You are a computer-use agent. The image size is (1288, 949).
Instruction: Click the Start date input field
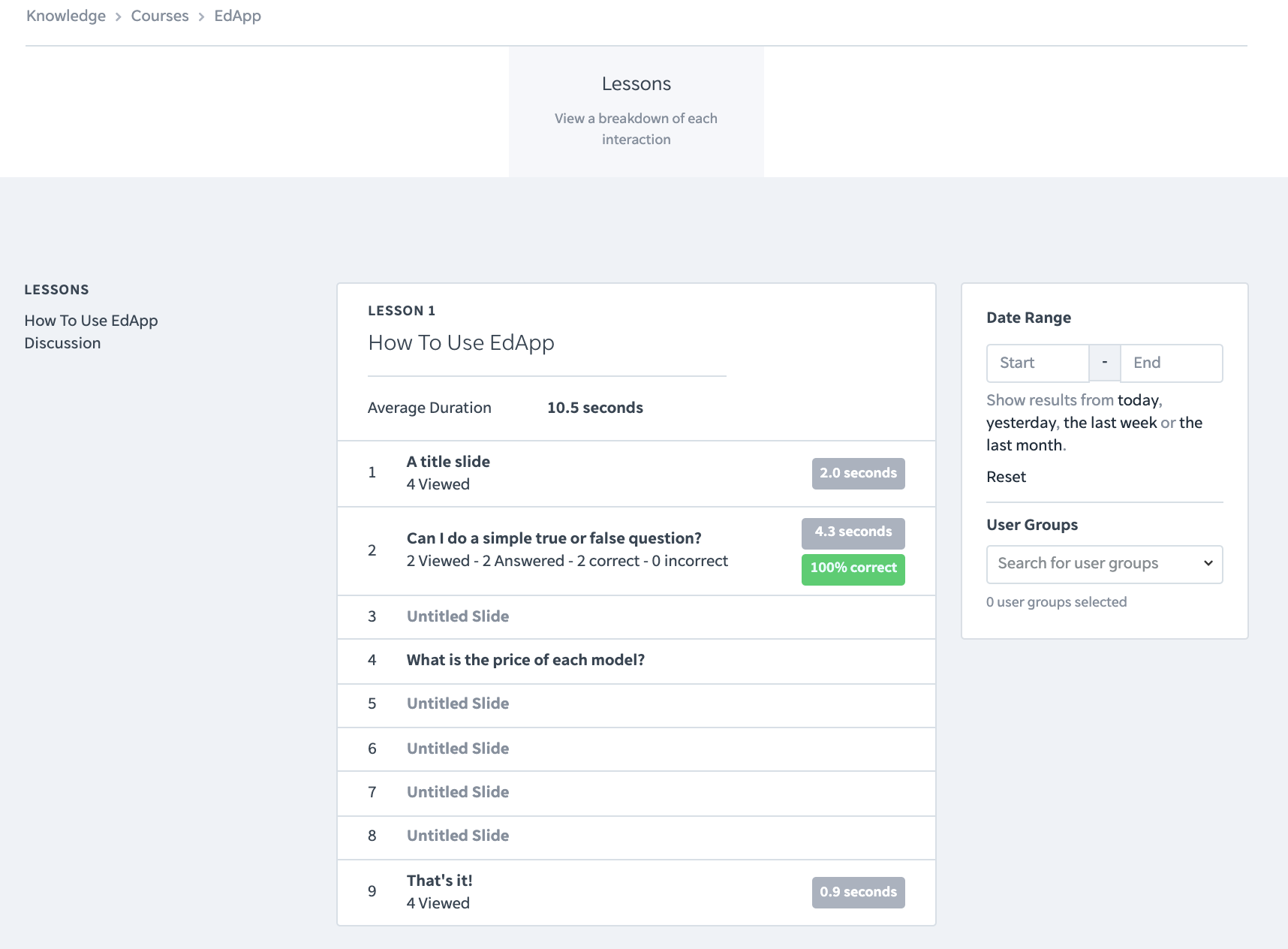pyautogui.click(x=1038, y=363)
